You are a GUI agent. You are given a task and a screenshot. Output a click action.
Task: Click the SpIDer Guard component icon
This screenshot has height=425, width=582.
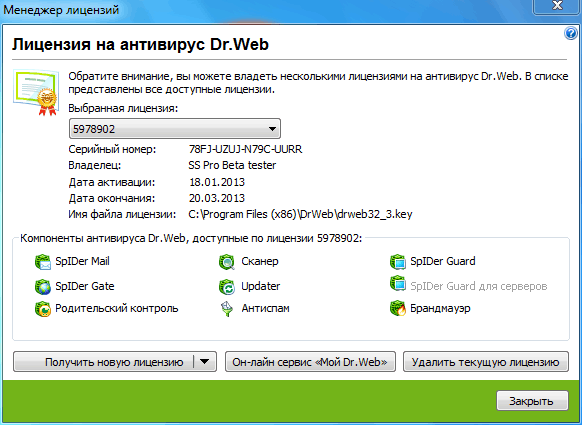coord(398,262)
